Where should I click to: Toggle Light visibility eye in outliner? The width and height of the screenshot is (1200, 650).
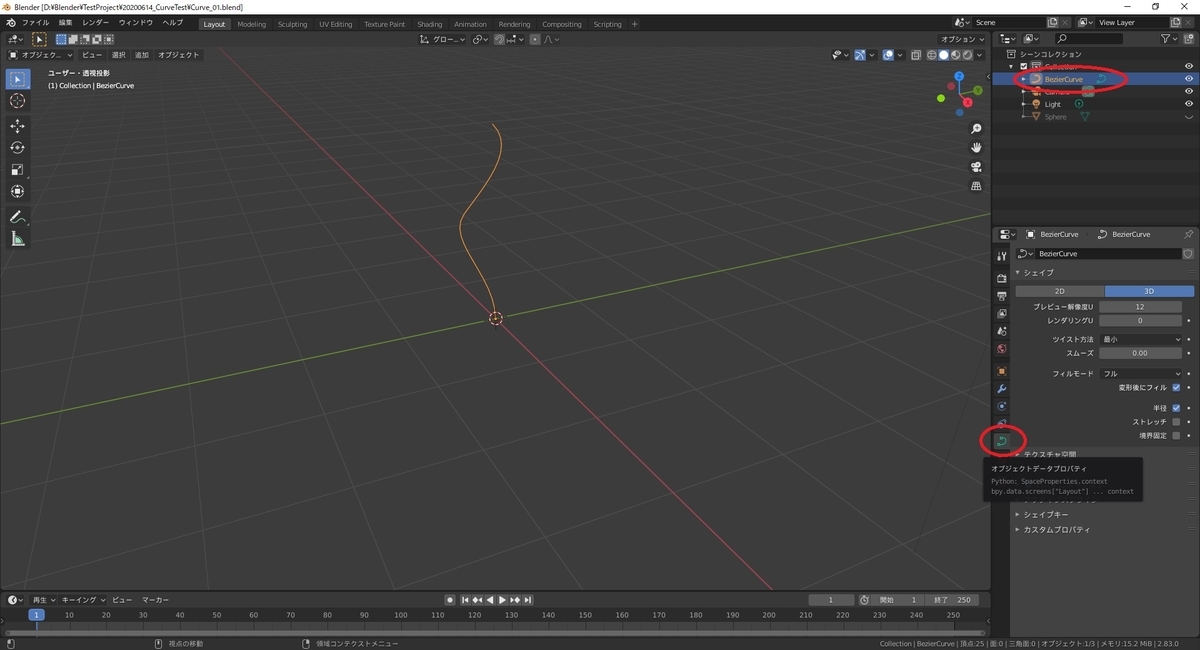point(1189,104)
